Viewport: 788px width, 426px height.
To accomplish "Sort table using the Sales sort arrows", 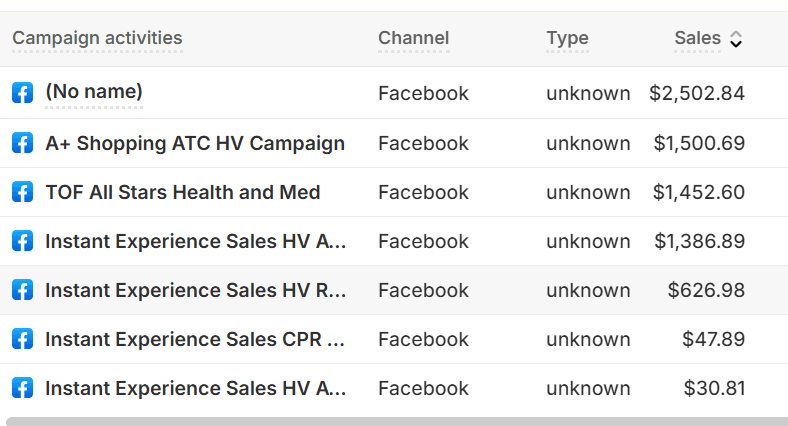I will 736,39.
